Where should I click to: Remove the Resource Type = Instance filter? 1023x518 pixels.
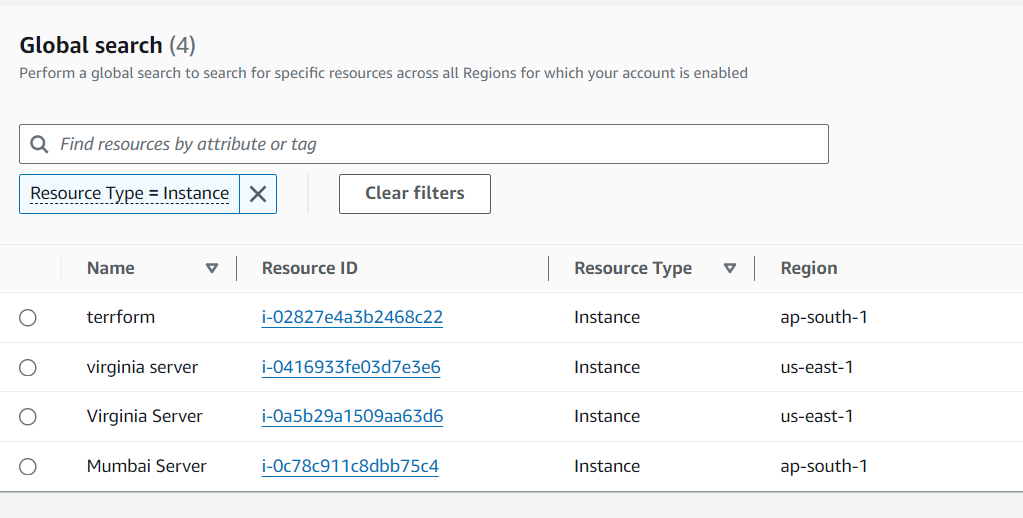coord(258,194)
